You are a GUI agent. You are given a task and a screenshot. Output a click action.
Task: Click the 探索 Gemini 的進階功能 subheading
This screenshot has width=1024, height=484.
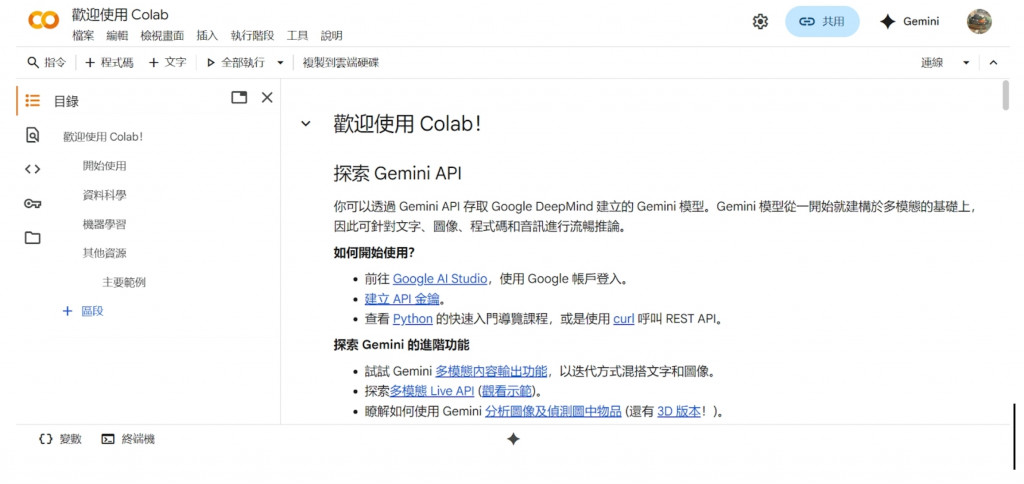401,345
